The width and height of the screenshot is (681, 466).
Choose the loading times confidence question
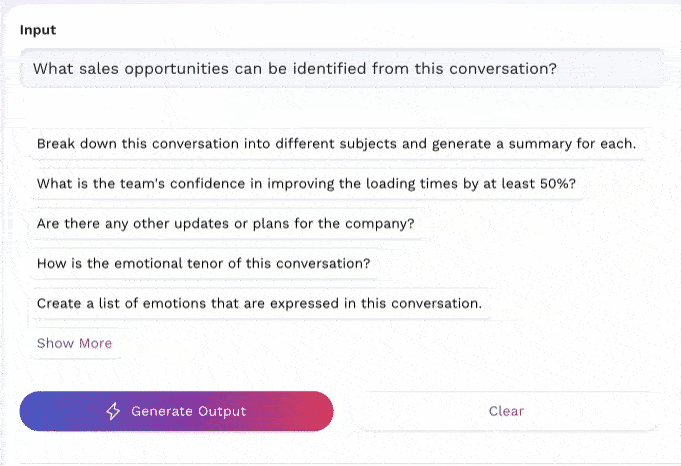[x=306, y=184]
